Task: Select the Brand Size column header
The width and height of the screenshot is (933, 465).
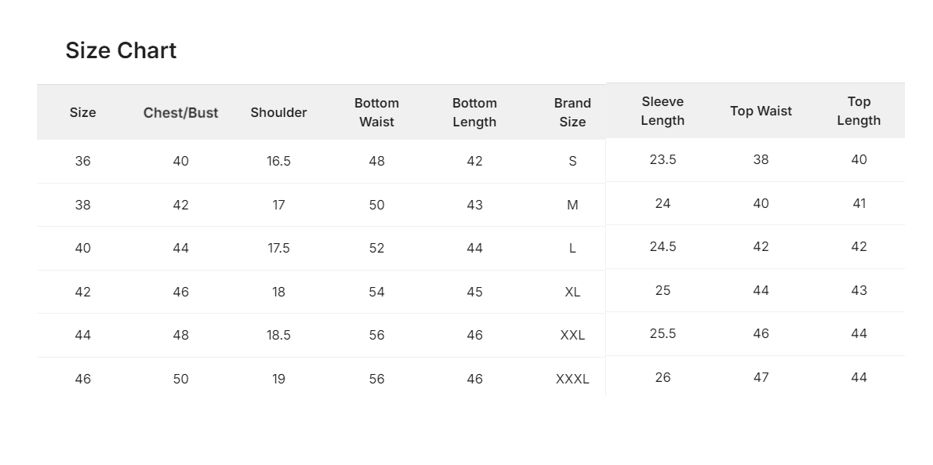Action: [x=572, y=113]
